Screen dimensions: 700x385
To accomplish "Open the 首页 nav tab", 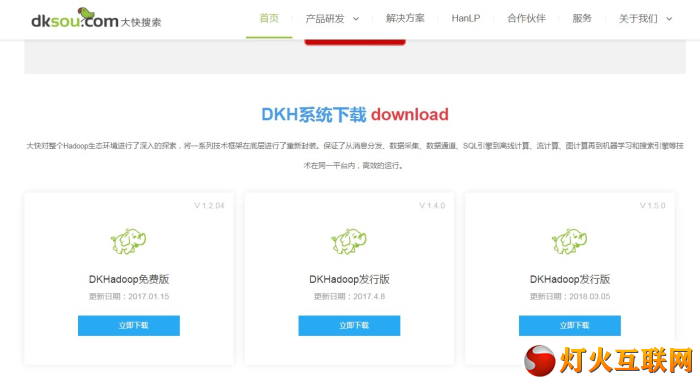I will point(269,18).
